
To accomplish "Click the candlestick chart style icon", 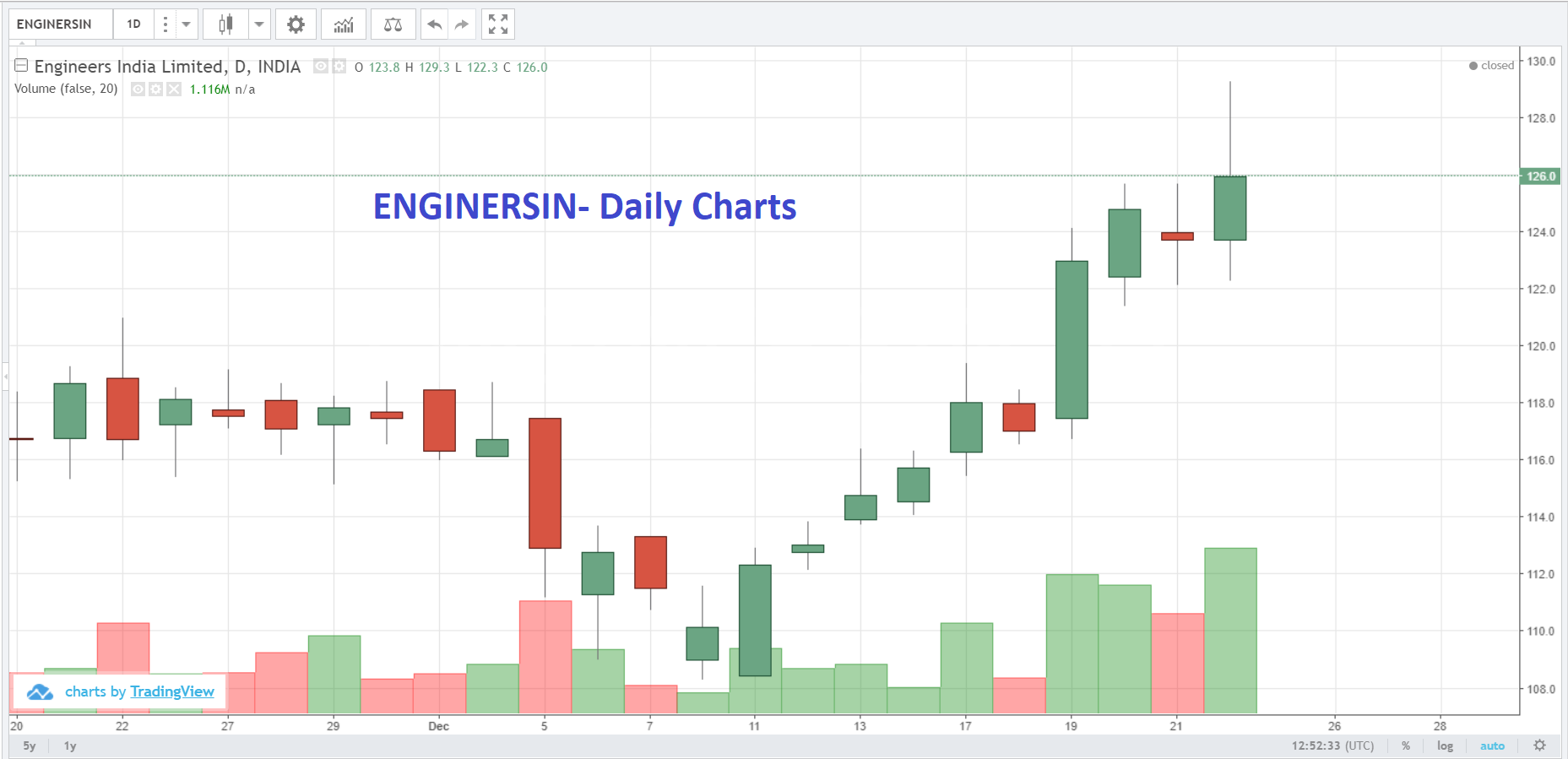I will (x=225, y=24).
